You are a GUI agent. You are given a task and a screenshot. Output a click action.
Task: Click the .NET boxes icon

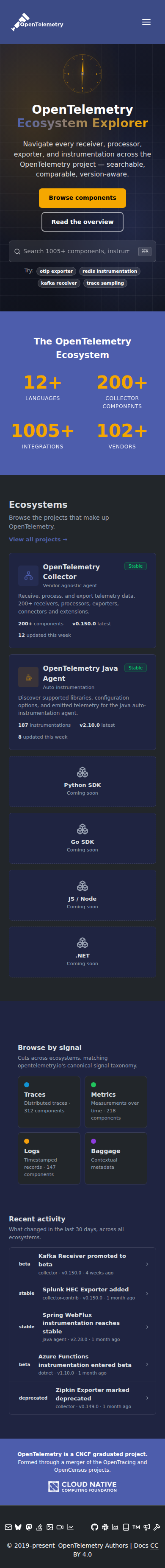(x=82, y=943)
